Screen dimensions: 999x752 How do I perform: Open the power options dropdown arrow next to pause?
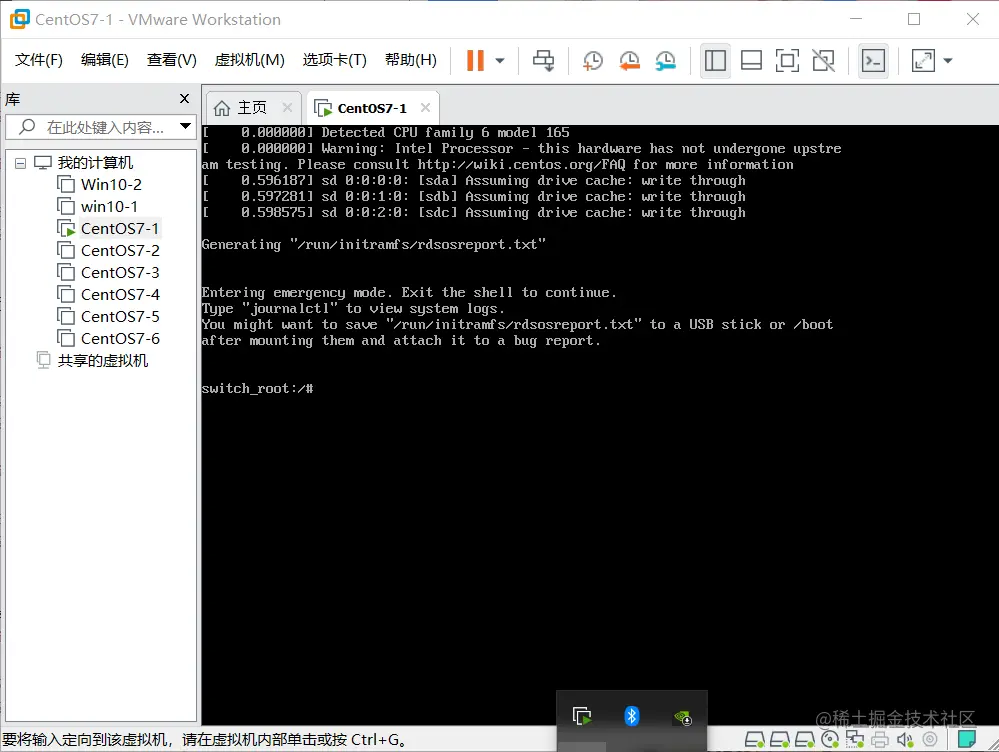click(x=500, y=61)
